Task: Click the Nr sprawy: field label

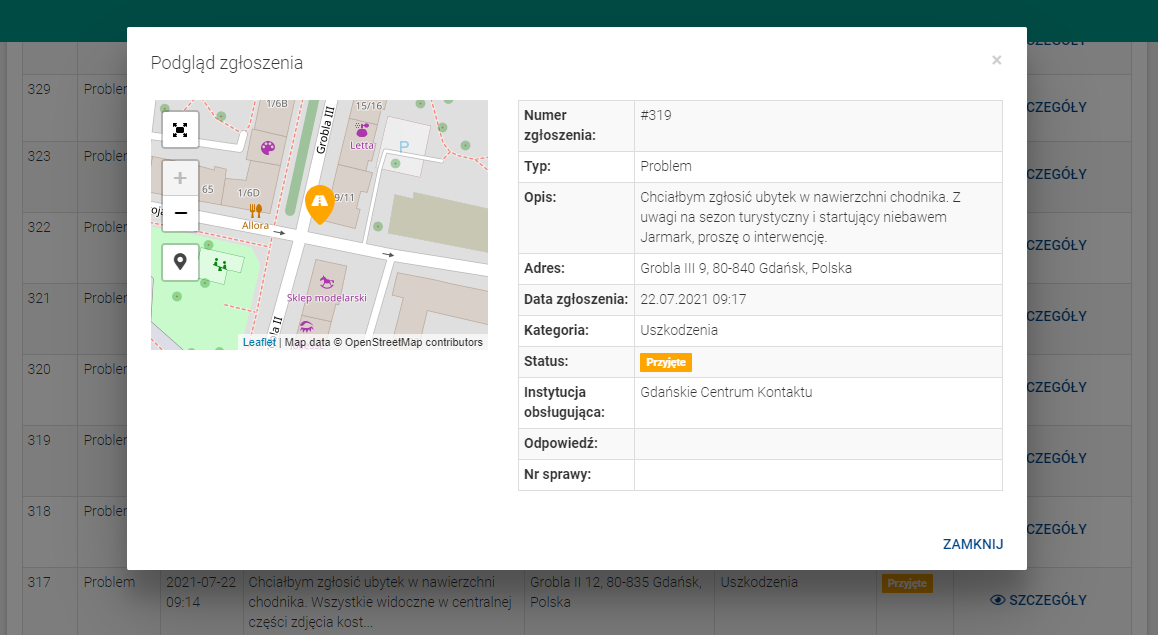Action: (558, 474)
